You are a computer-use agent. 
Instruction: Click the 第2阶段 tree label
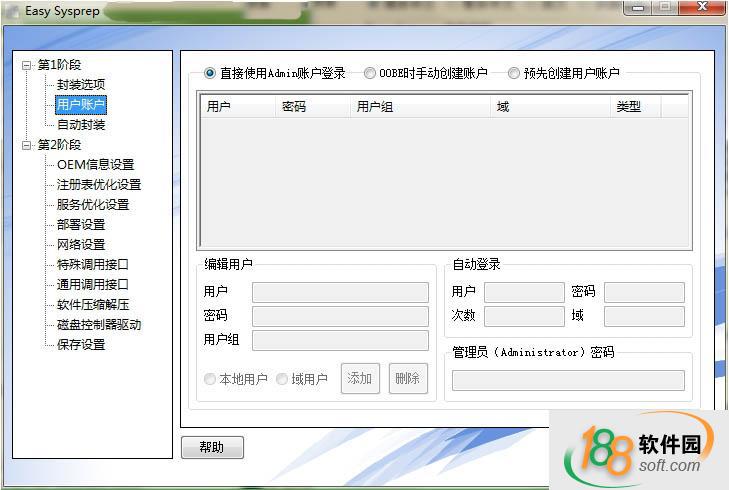[59, 145]
